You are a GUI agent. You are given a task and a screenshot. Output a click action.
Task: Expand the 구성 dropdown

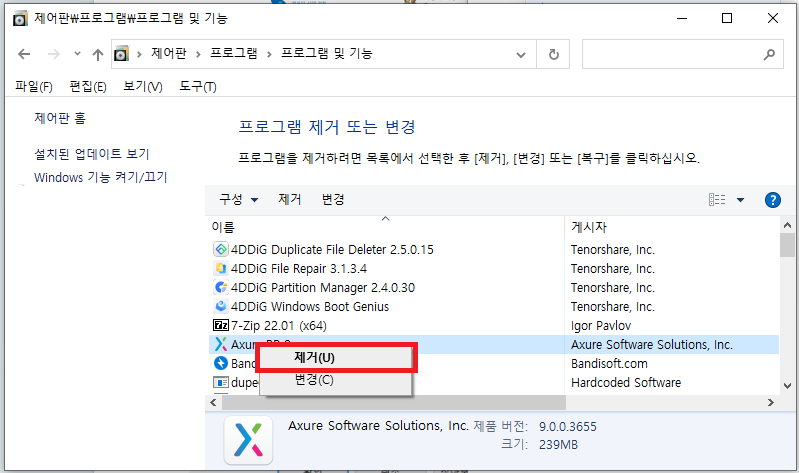point(238,199)
